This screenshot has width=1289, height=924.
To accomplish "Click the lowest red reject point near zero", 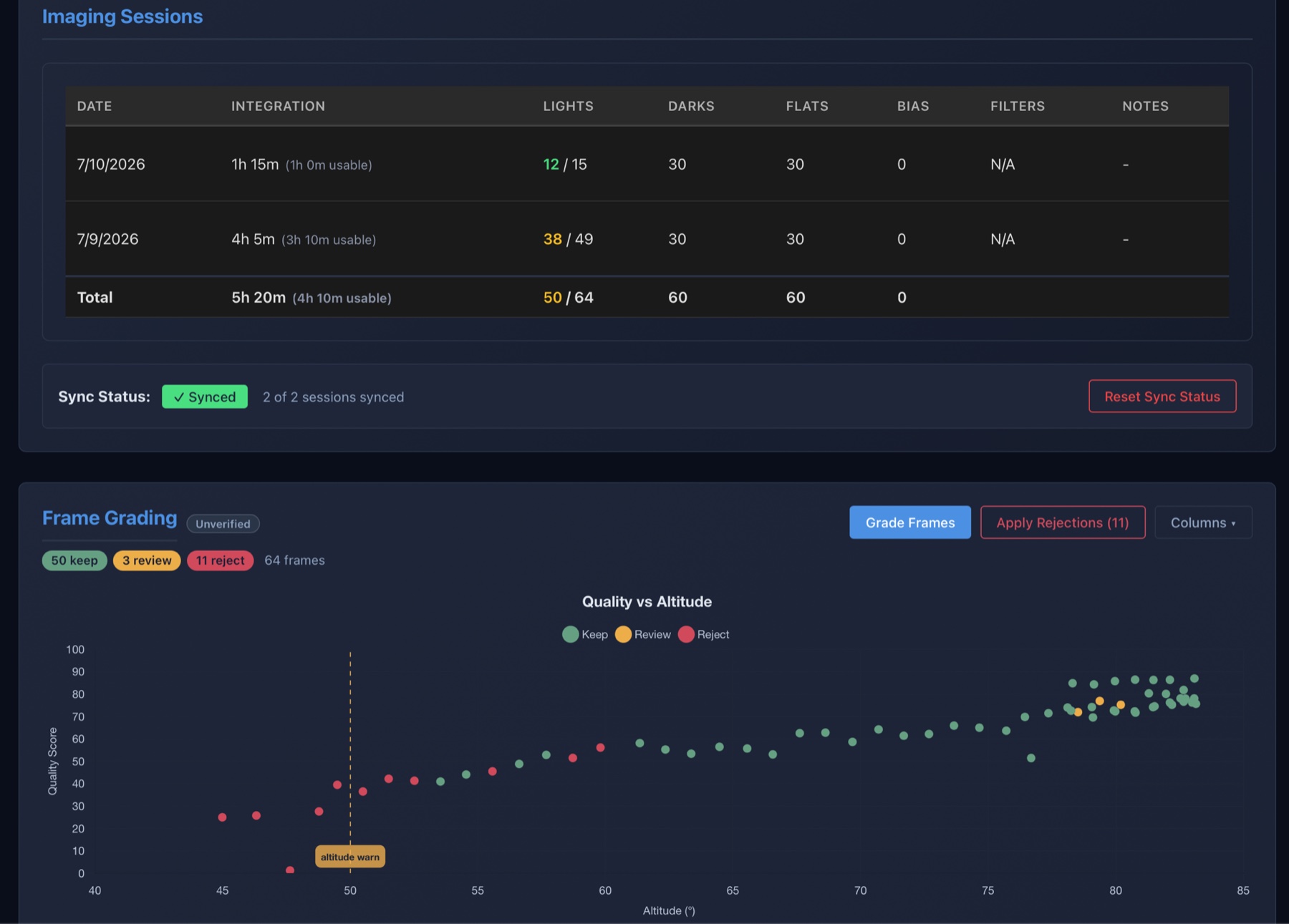I will coord(290,870).
